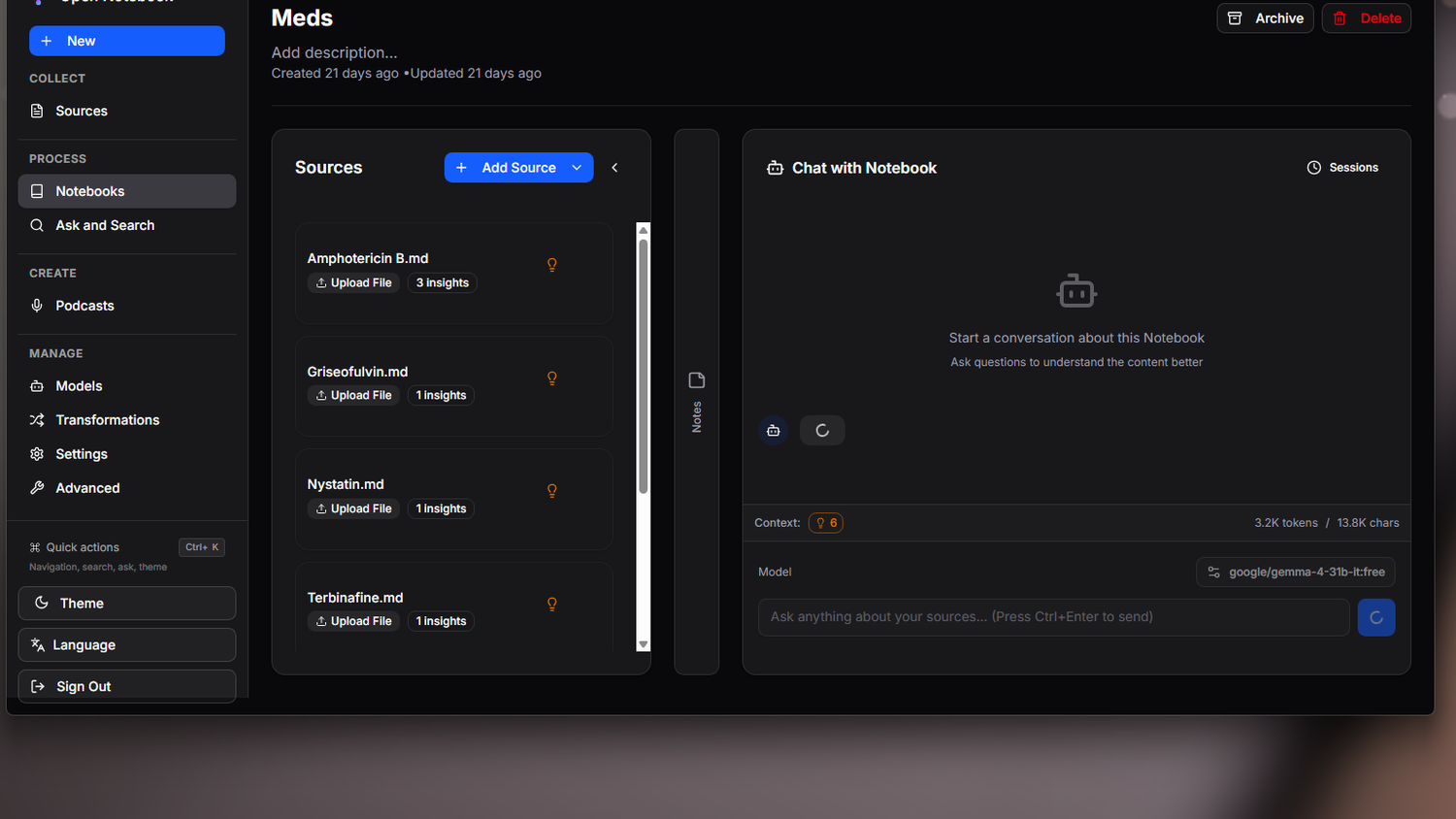Click the Ctrl+K shortcut badge
The width and height of the screenshot is (1456, 819).
[x=202, y=547]
